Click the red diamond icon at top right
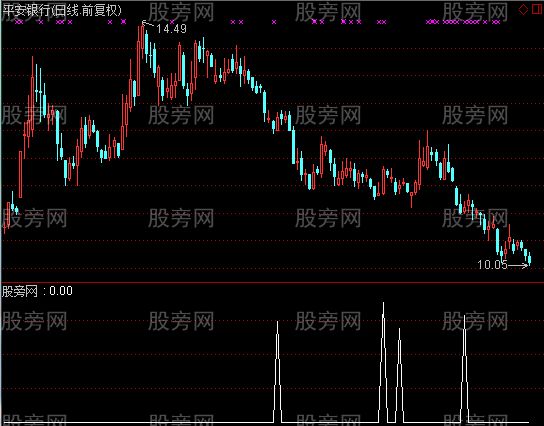 pyautogui.click(x=523, y=9)
